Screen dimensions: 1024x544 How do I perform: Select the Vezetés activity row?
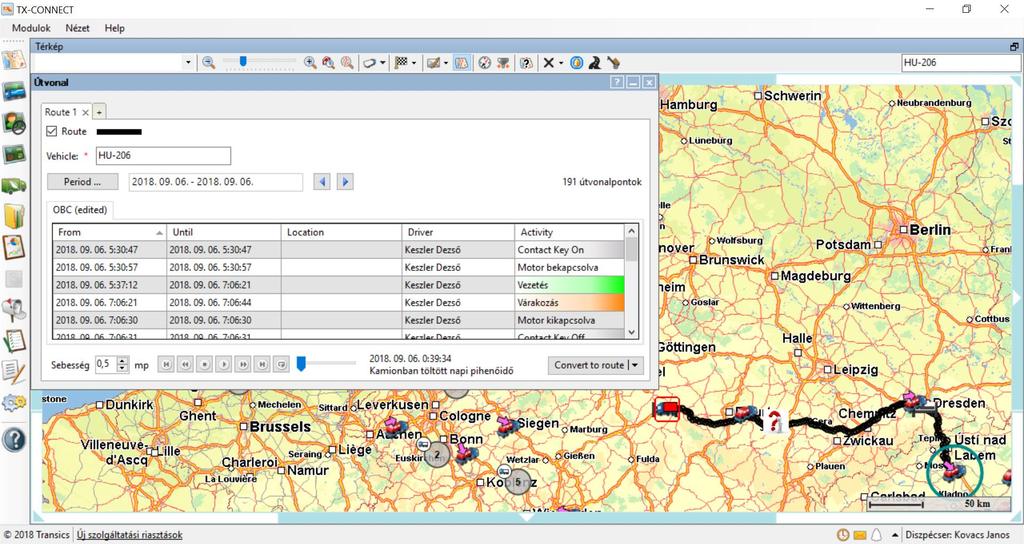(x=338, y=285)
